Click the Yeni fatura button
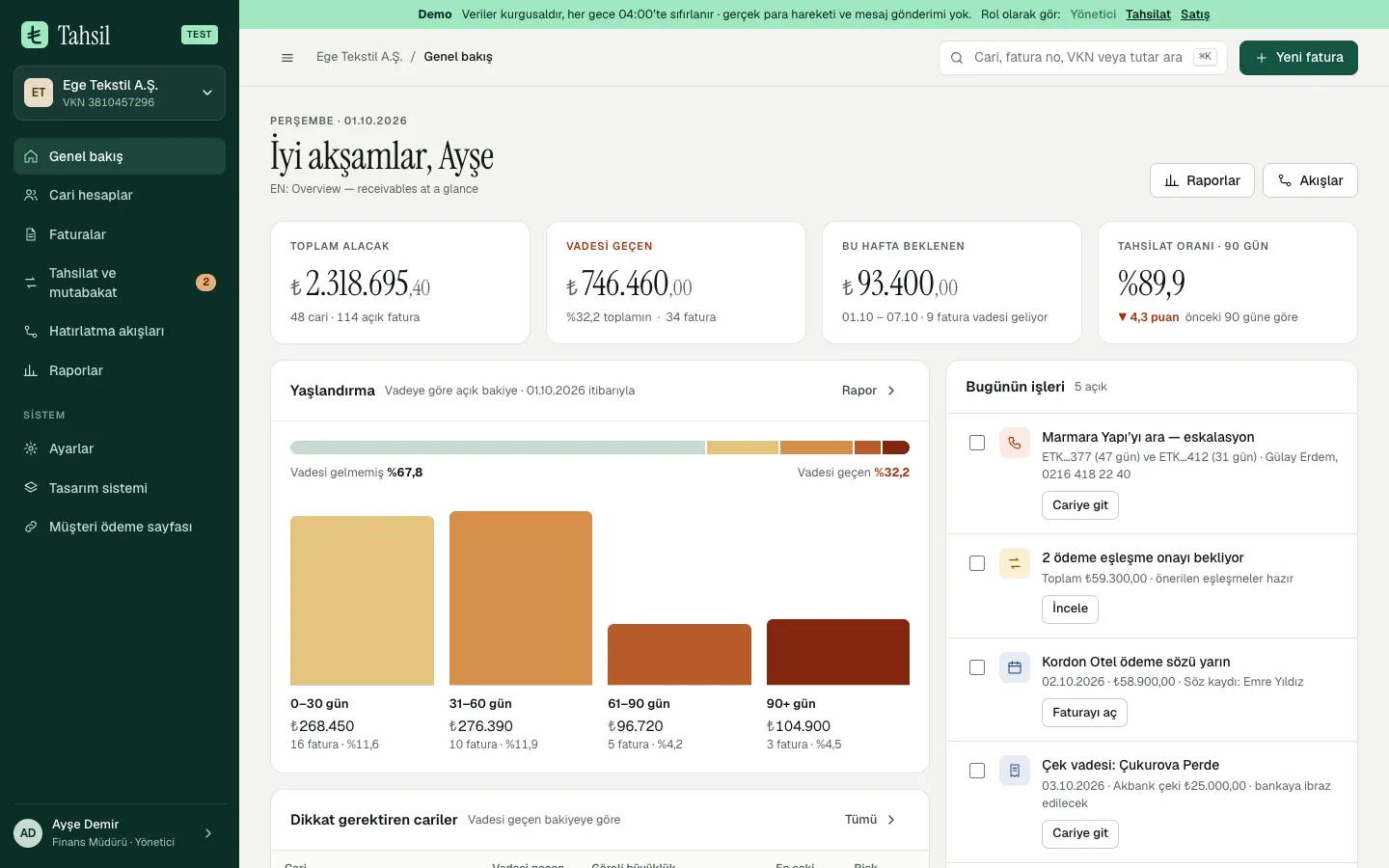 (1298, 58)
